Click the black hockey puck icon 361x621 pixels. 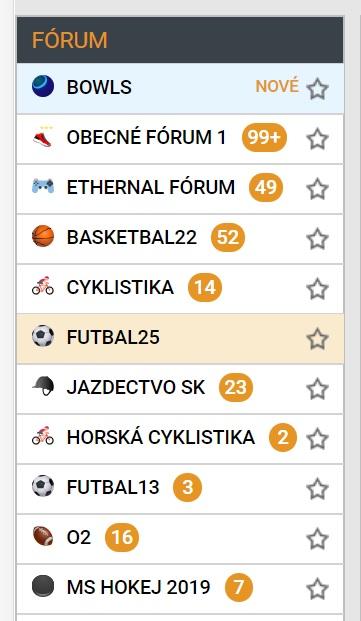43,586
